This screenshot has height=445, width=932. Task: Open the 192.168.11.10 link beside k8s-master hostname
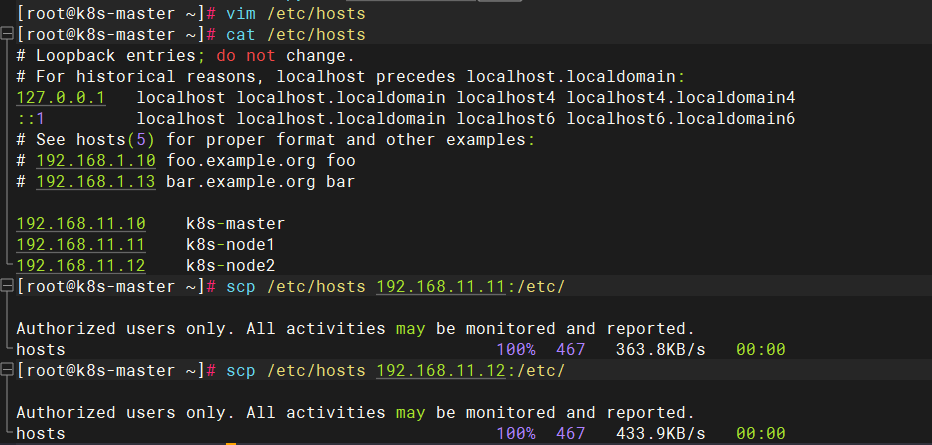click(x=81, y=223)
